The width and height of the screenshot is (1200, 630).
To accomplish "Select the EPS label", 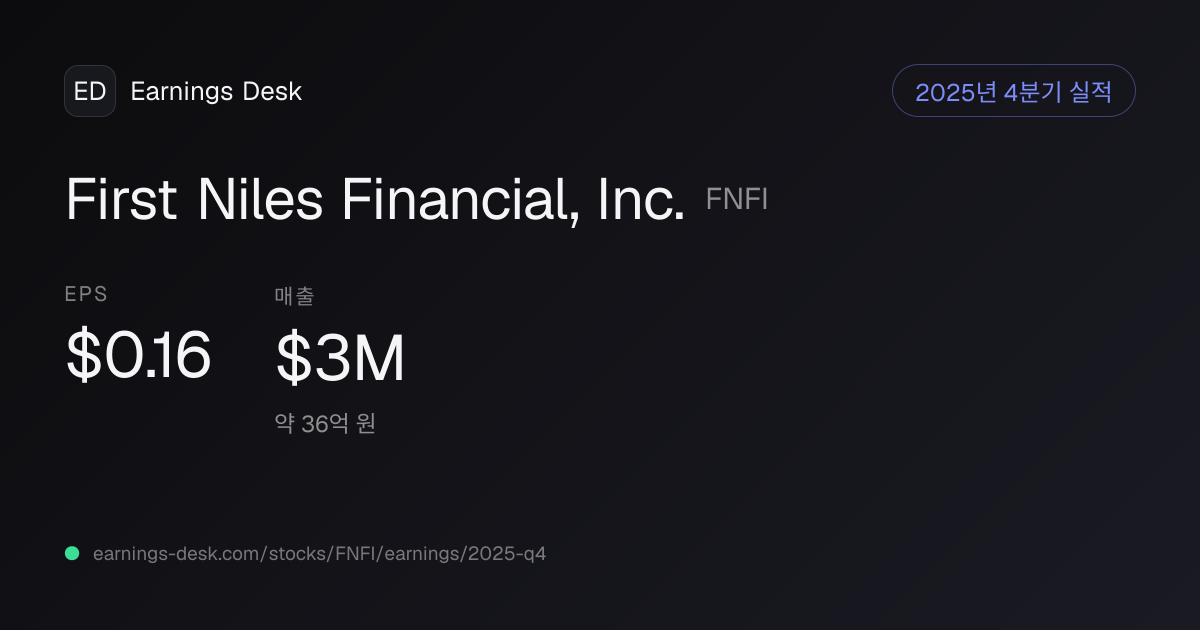I will point(86,294).
